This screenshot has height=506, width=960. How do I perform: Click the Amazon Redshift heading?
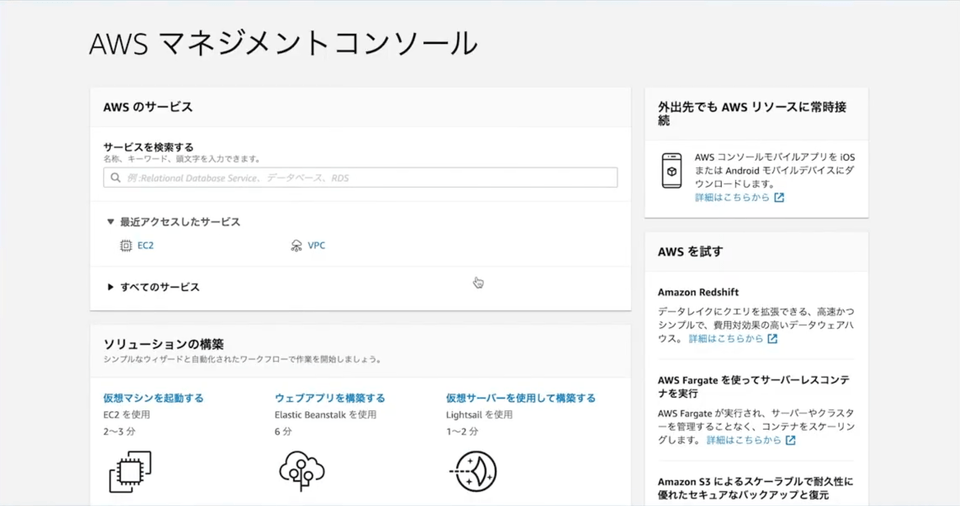pos(698,292)
